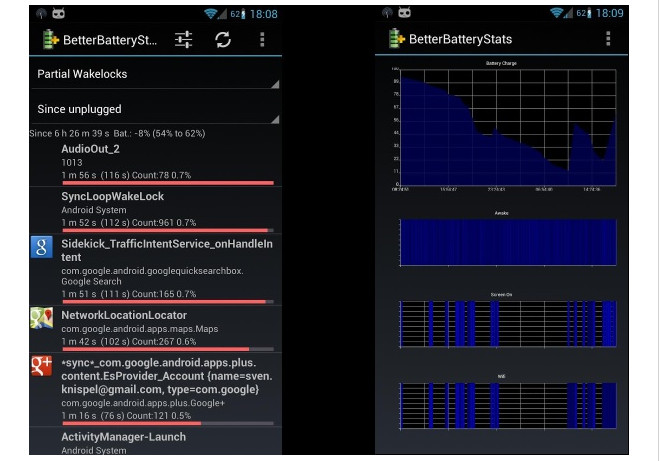Image resolution: width=660 pixels, height=461 pixels.
Task: Tap the Google Maps app icon
Action: (x=41, y=319)
